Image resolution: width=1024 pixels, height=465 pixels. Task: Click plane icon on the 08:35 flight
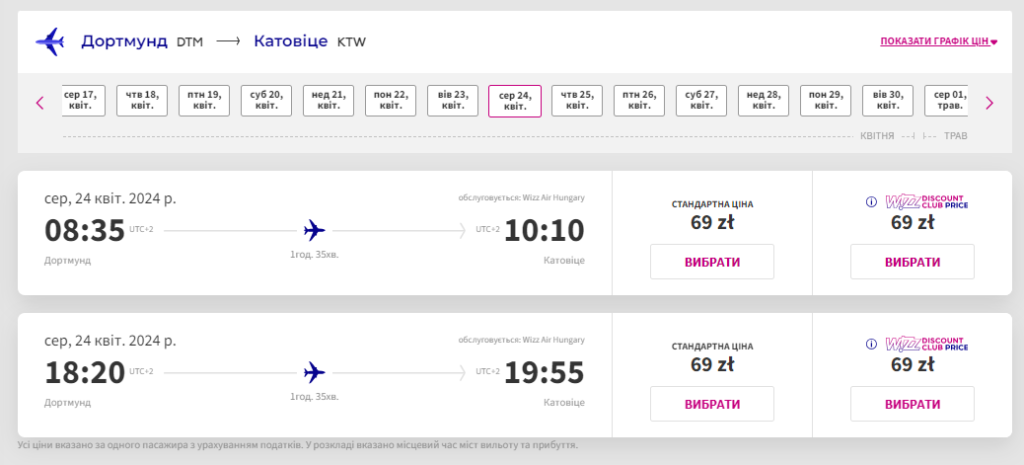[x=314, y=231]
